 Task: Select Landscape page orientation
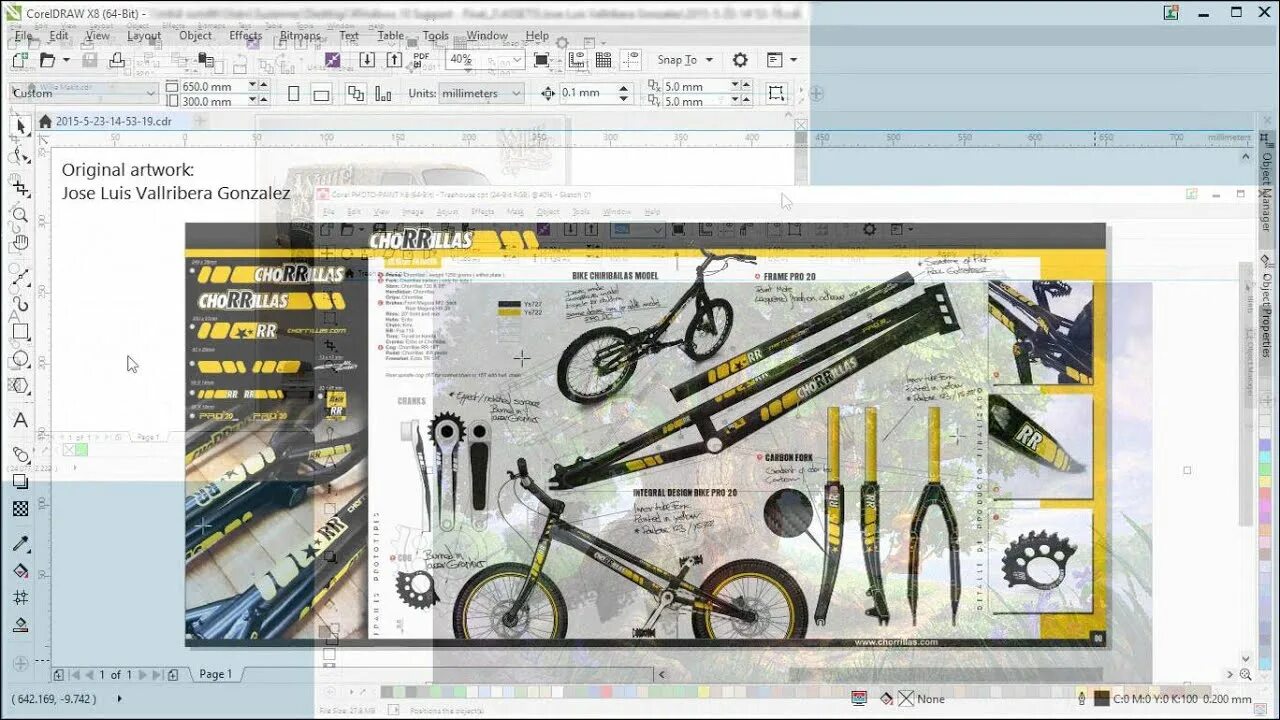[x=321, y=93]
